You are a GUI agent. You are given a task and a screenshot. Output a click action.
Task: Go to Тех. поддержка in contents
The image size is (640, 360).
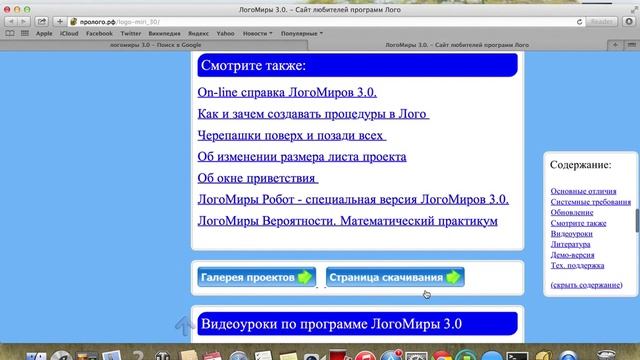click(577, 265)
